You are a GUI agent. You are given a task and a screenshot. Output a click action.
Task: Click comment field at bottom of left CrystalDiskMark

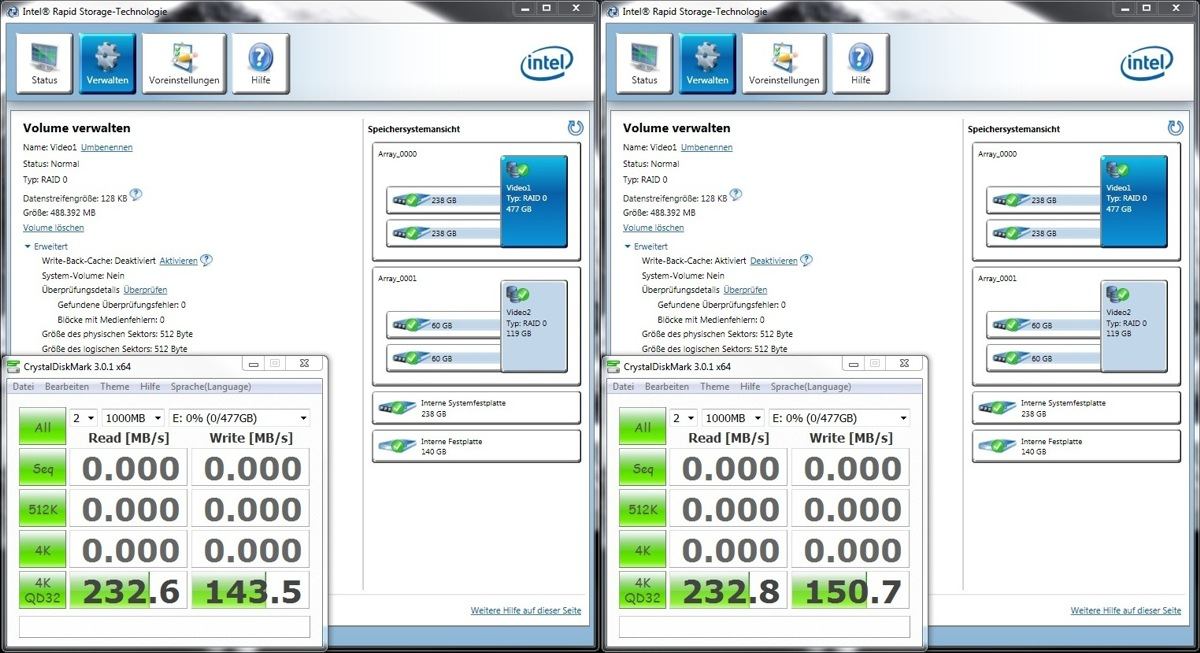click(x=165, y=627)
